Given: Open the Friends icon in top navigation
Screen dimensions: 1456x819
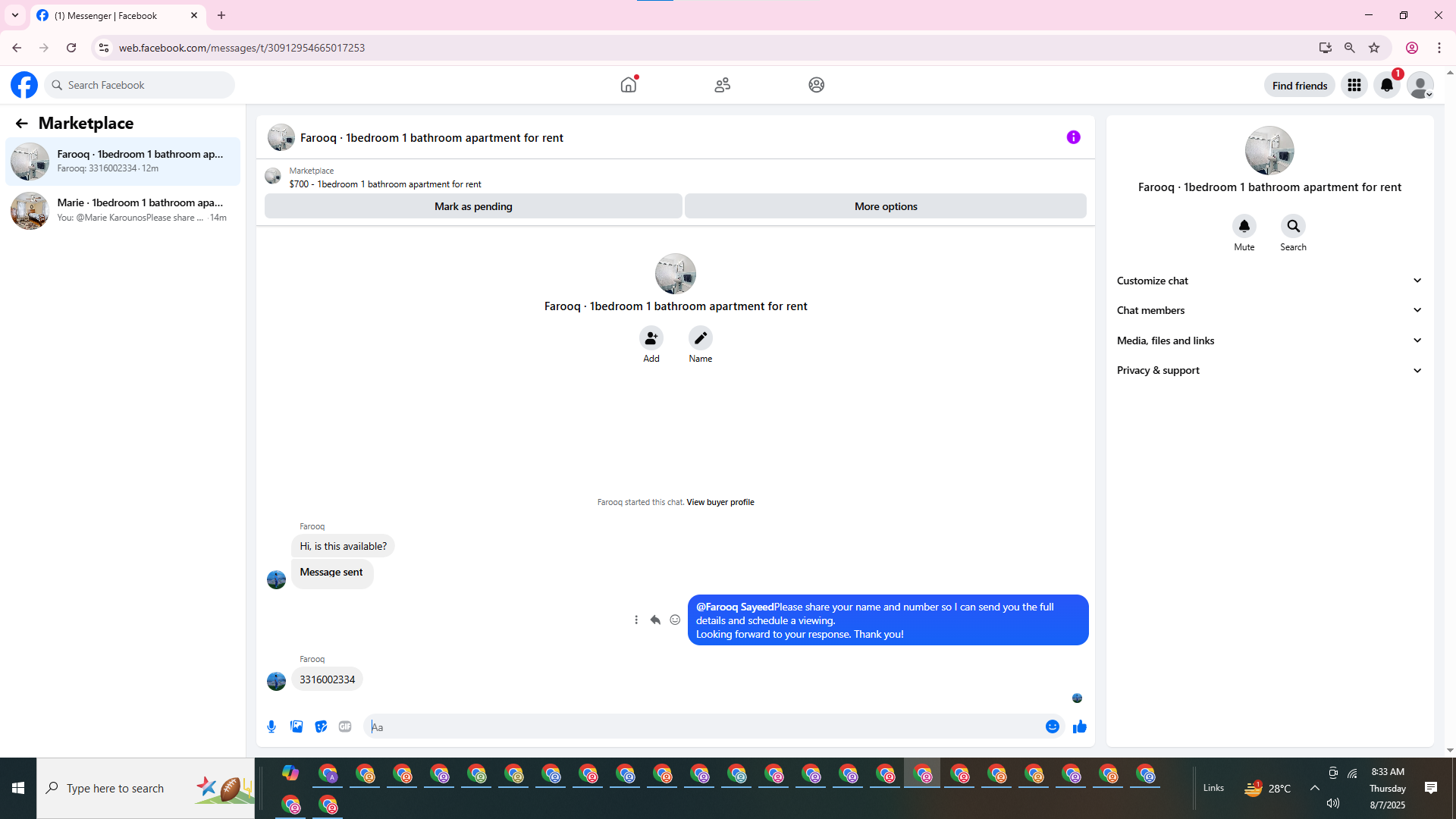Looking at the screenshot, I should [723, 85].
